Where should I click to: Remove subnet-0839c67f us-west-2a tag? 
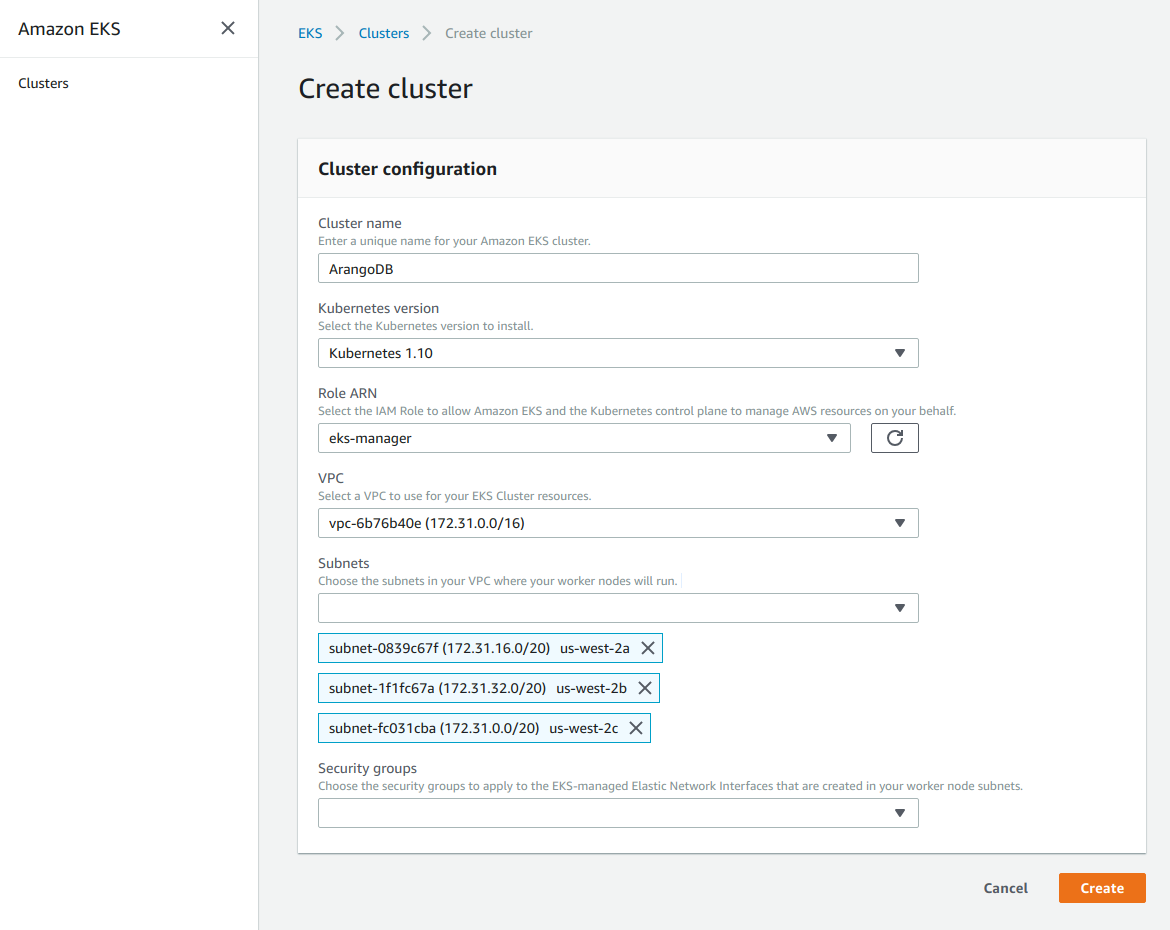coord(647,648)
